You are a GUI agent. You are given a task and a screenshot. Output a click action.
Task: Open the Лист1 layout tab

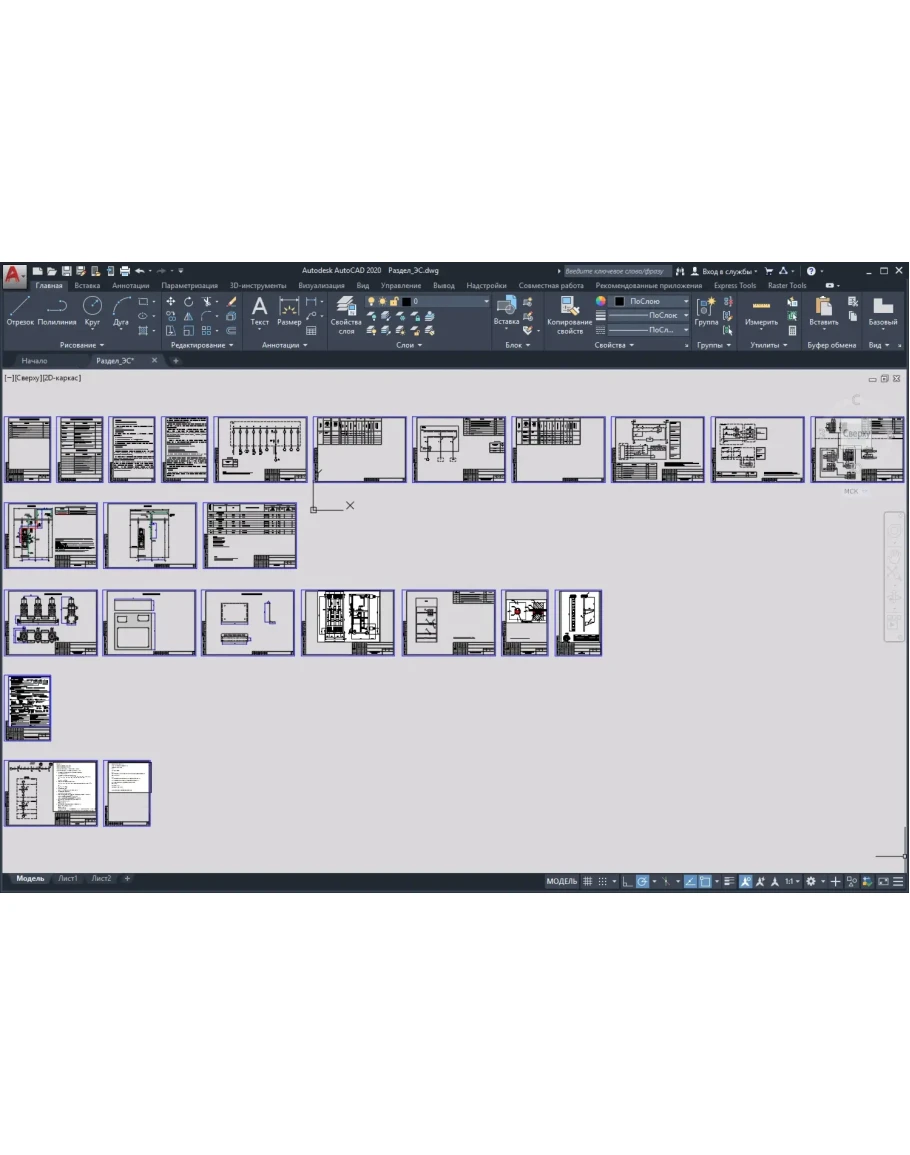(x=67, y=878)
